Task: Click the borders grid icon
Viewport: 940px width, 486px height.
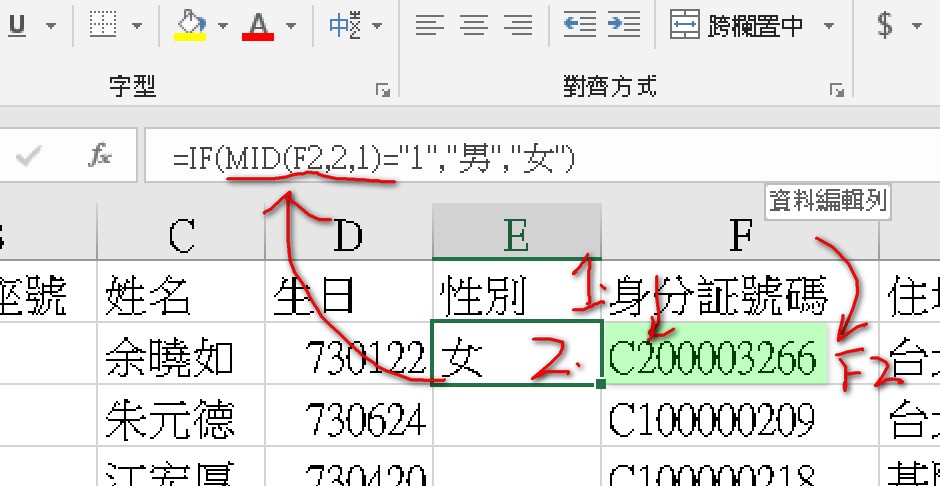Action: click(x=104, y=25)
